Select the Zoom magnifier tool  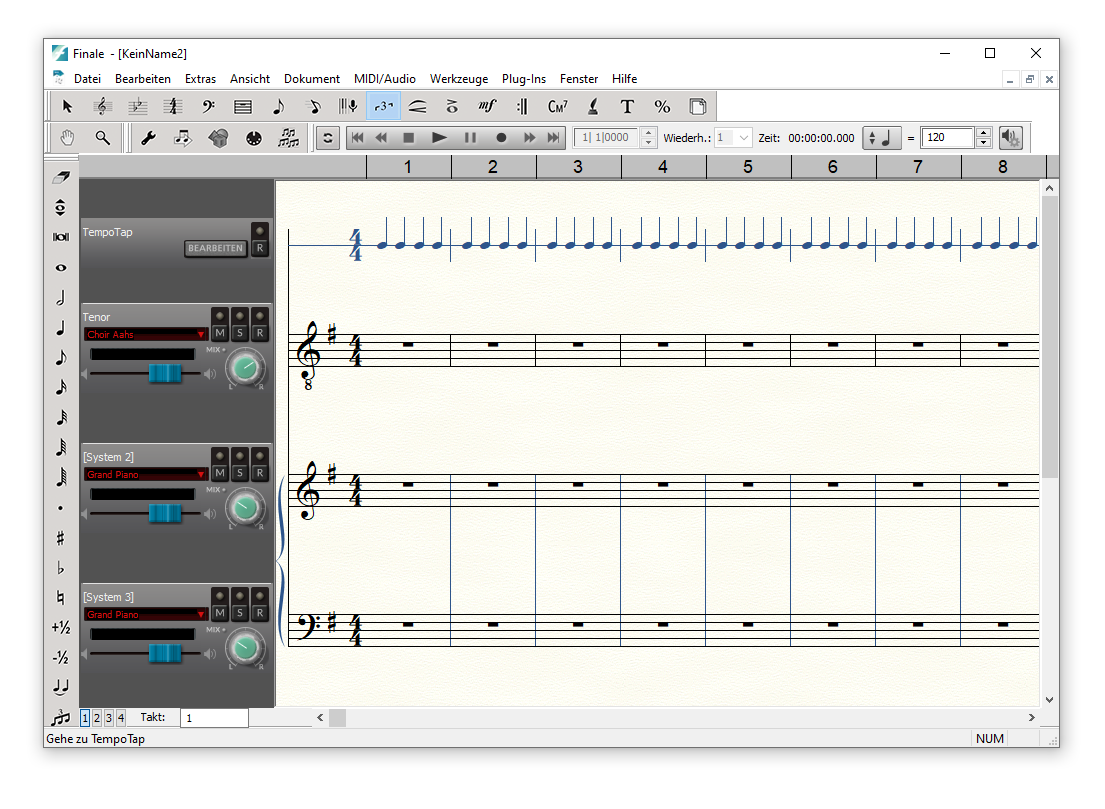103,138
